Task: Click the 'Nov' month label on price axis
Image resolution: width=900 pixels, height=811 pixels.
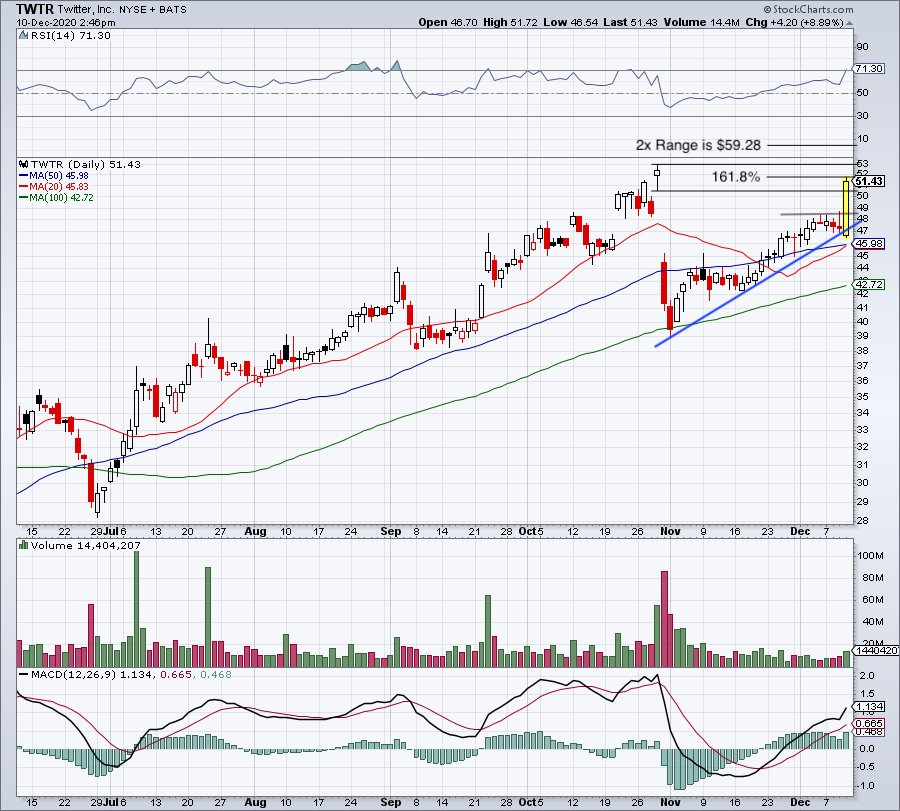Action: [x=670, y=531]
